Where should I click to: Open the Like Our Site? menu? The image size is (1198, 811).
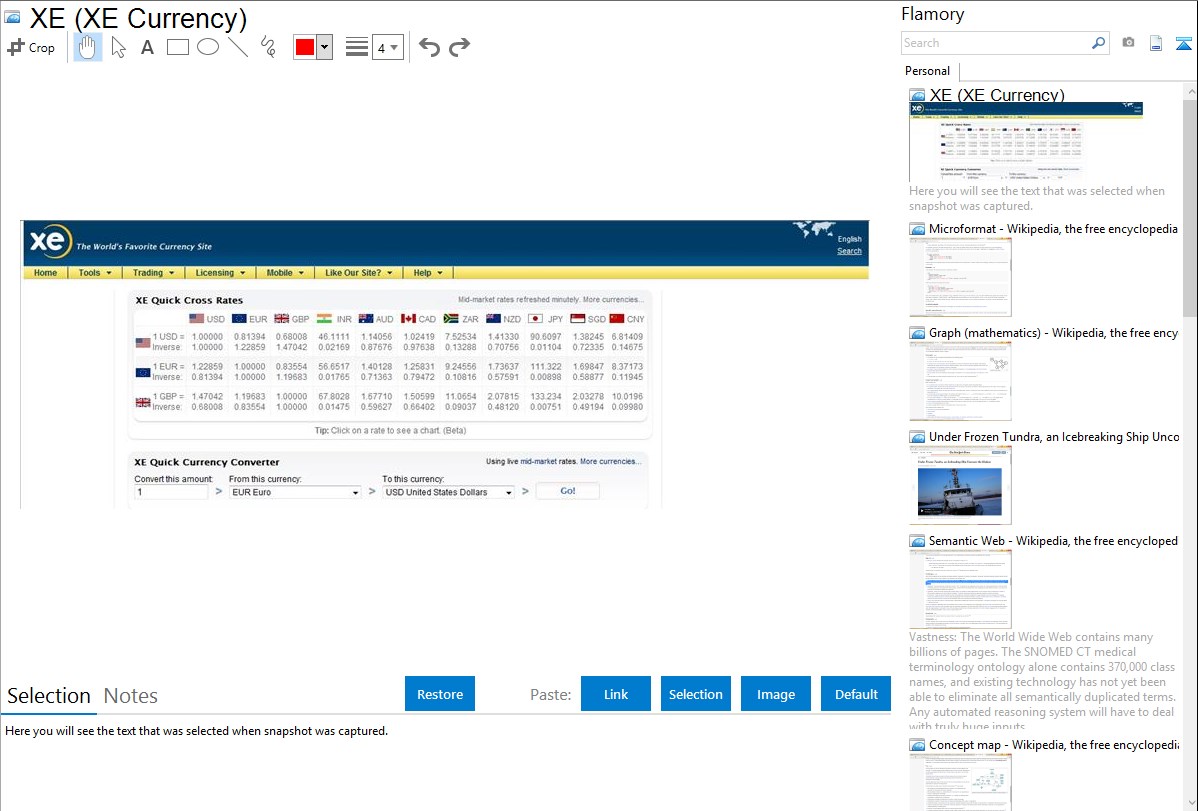pyautogui.click(x=358, y=273)
